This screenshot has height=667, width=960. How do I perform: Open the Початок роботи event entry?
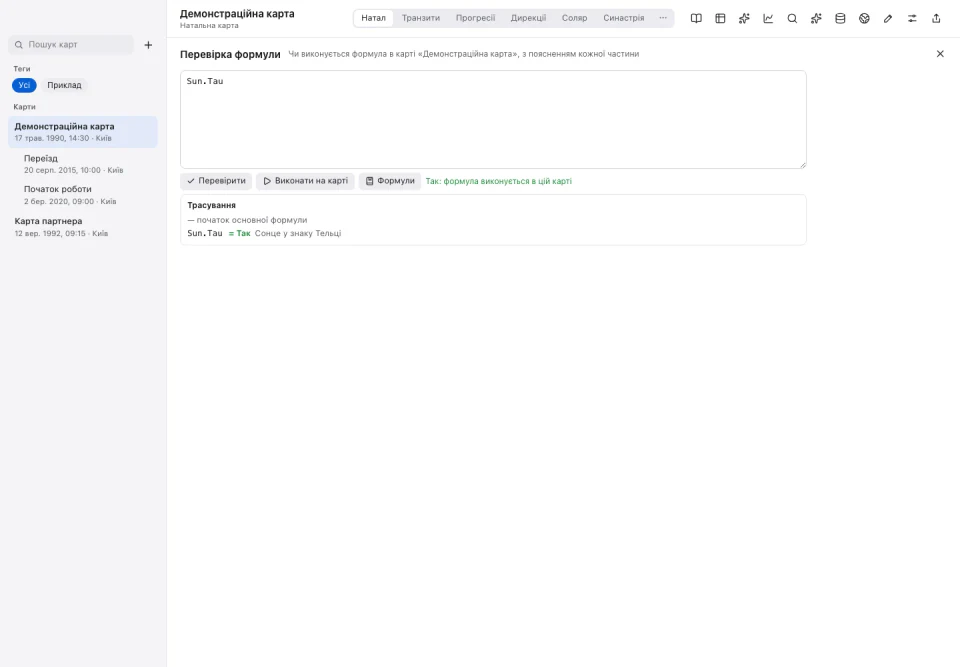pyautogui.click(x=83, y=195)
